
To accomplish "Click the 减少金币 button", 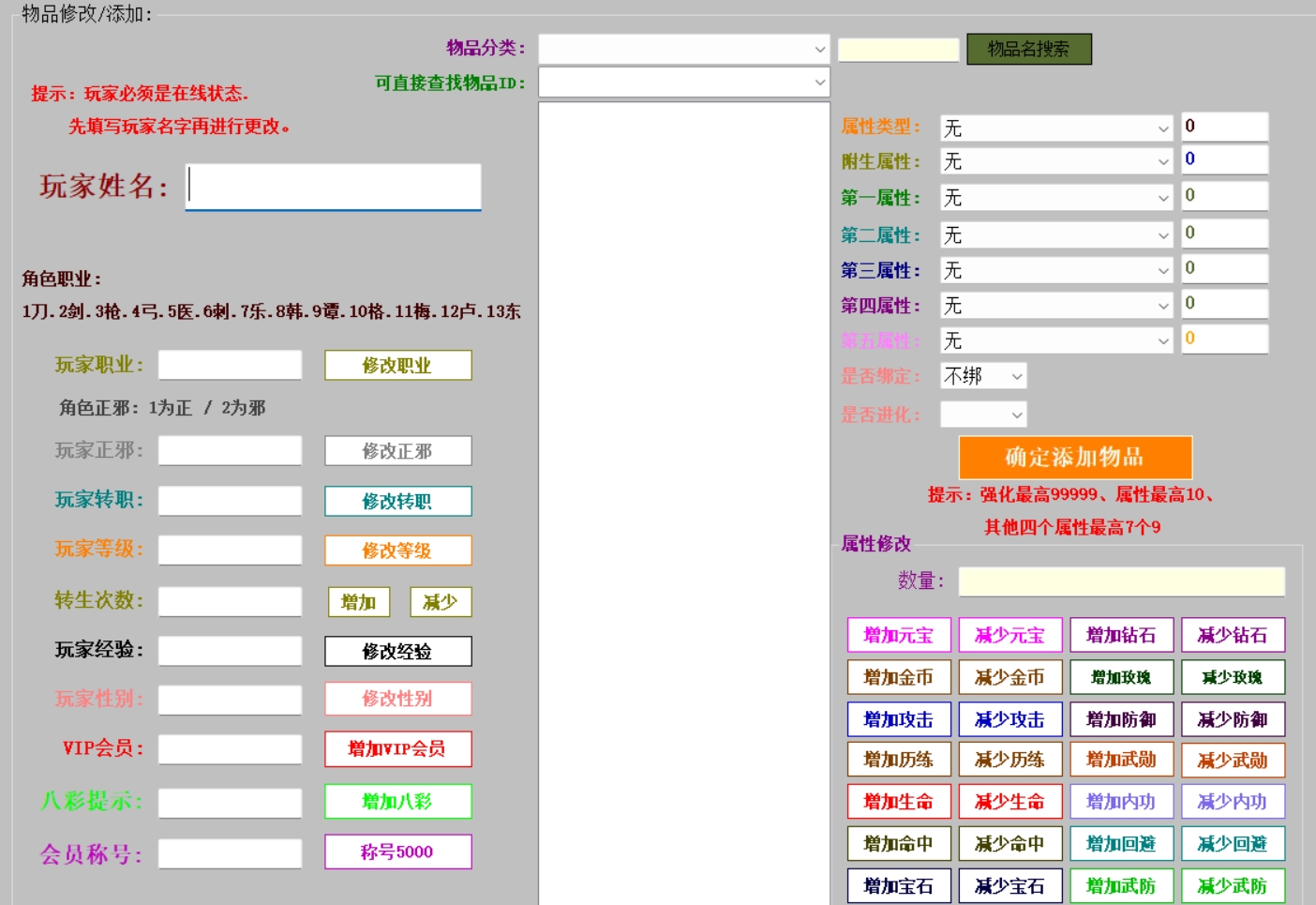I will click(1009, 677).
